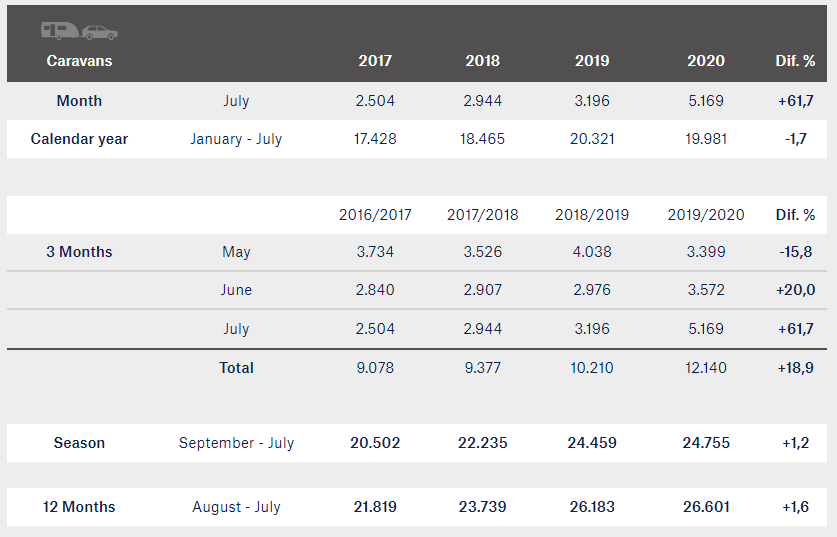Select the September - July period cell
This screenshot has height=537, width=837.
pyautogui.click(x=236, y=443)
